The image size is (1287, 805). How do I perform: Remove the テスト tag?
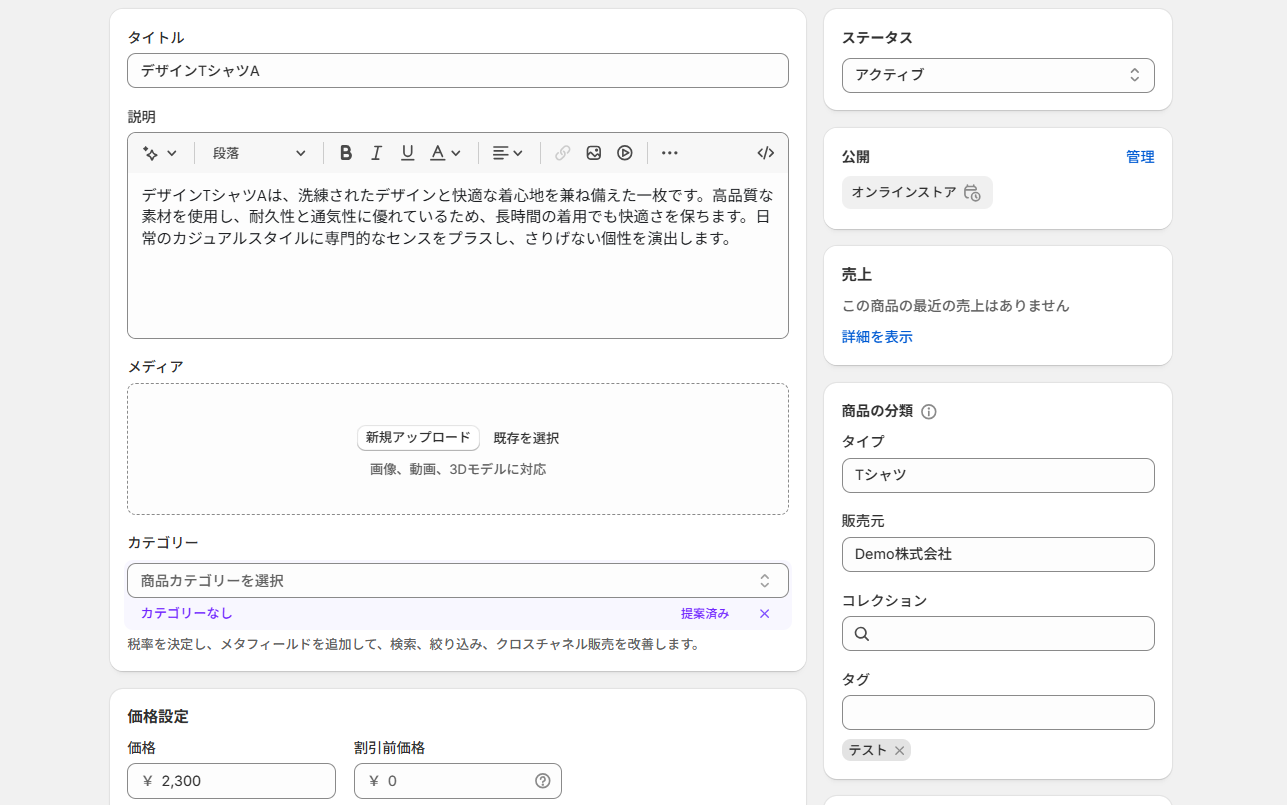point(899,750)
